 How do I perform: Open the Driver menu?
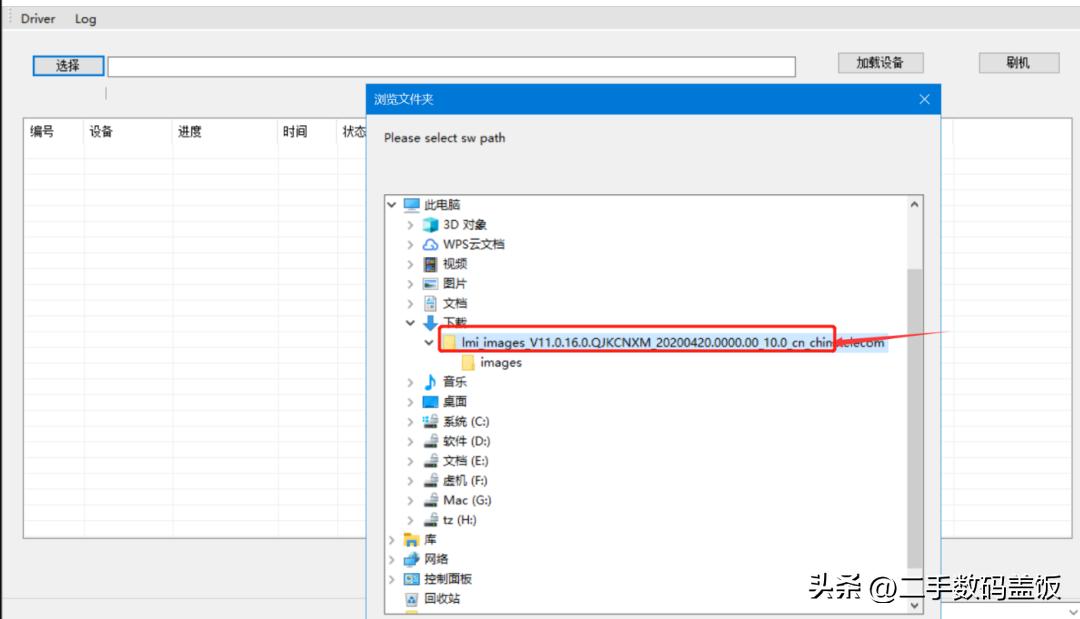[x=38, y=19]
